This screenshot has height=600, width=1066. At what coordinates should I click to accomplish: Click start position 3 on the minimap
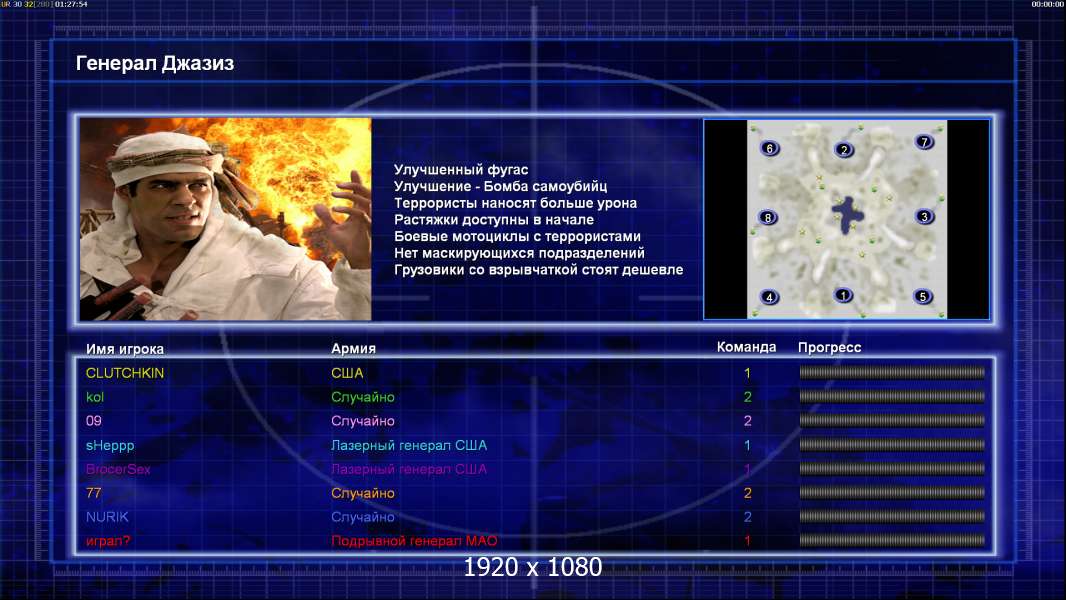click(924, 217)
